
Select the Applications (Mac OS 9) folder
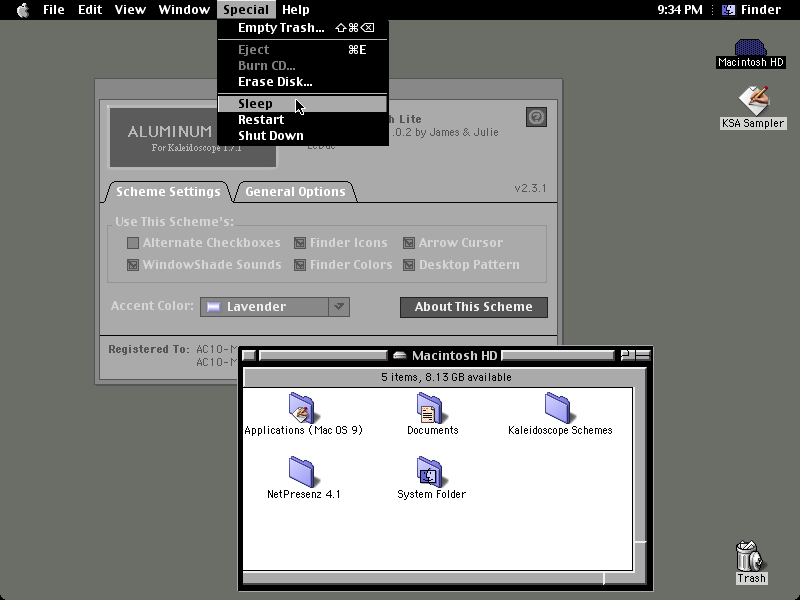pos(303,414)
